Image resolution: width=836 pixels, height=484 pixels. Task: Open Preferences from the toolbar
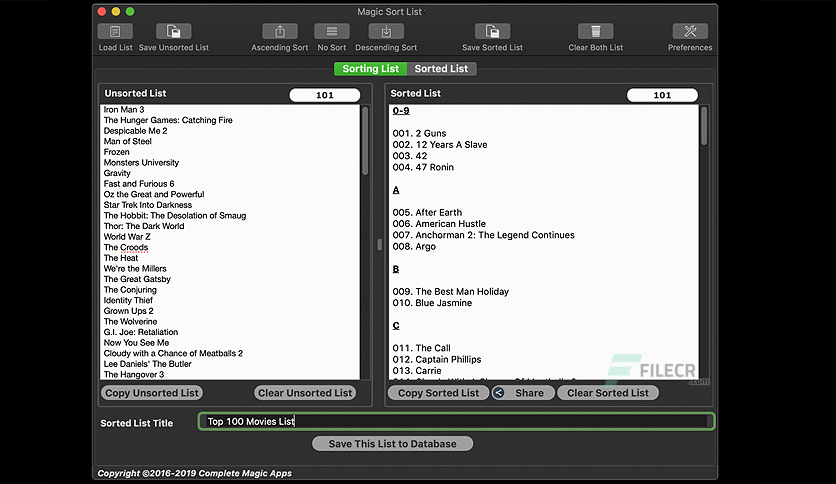pyautogui.click(x=690, y=31)
